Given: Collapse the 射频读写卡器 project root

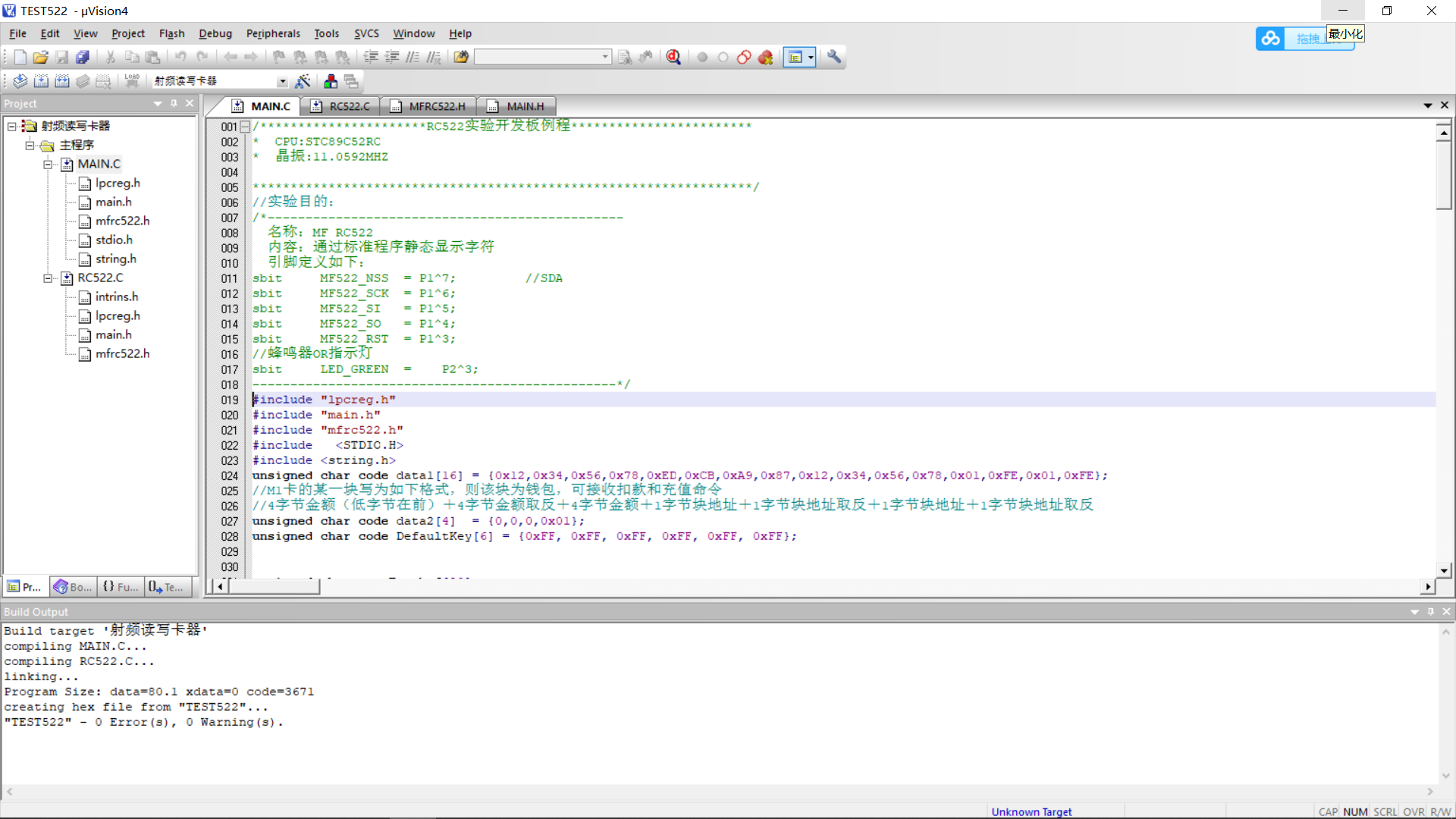Looking at the screenshot, I should pyautogui.click(x=12, y=126).
